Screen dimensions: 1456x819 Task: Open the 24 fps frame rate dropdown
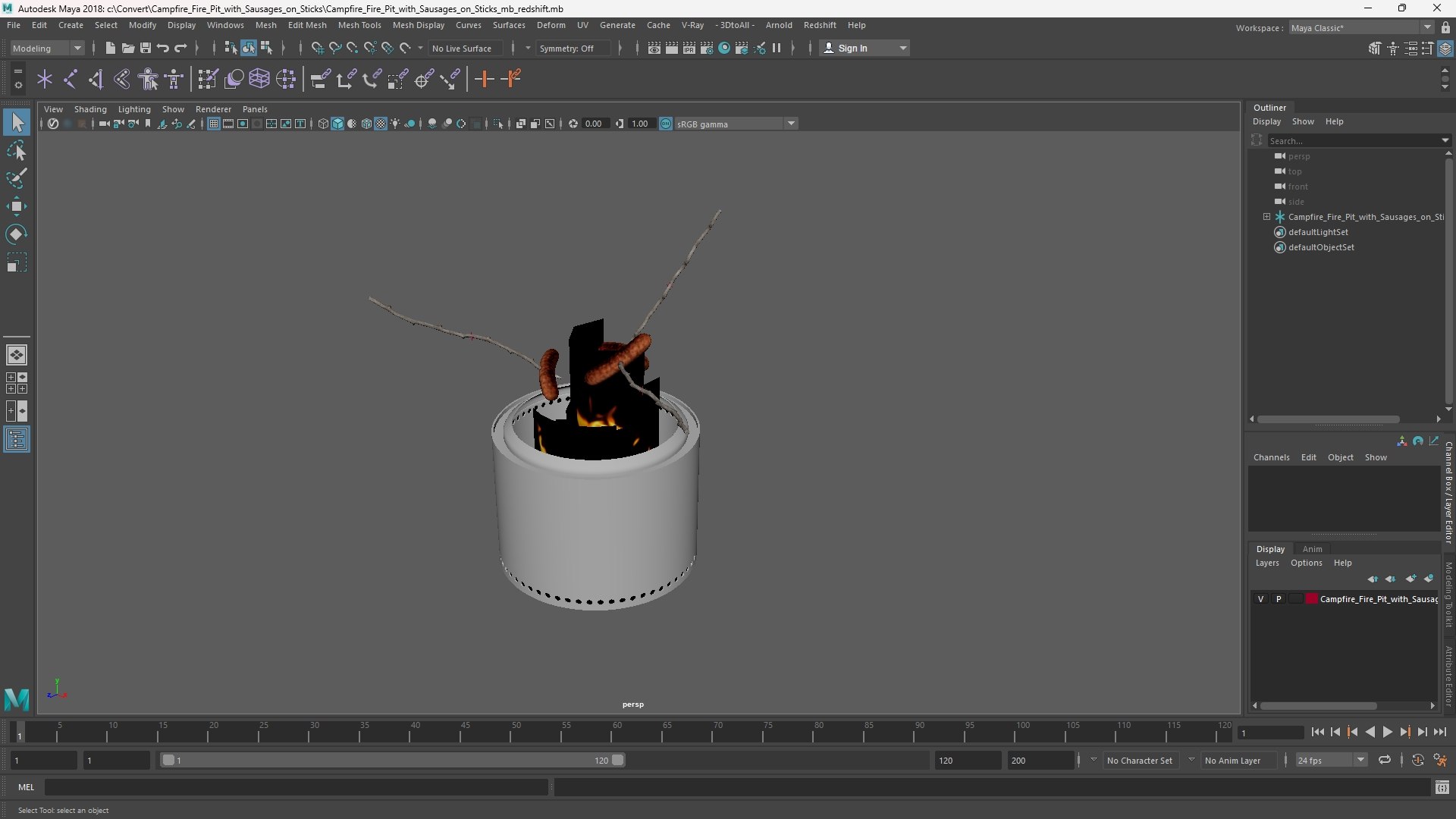click(x=1331, y=760)
